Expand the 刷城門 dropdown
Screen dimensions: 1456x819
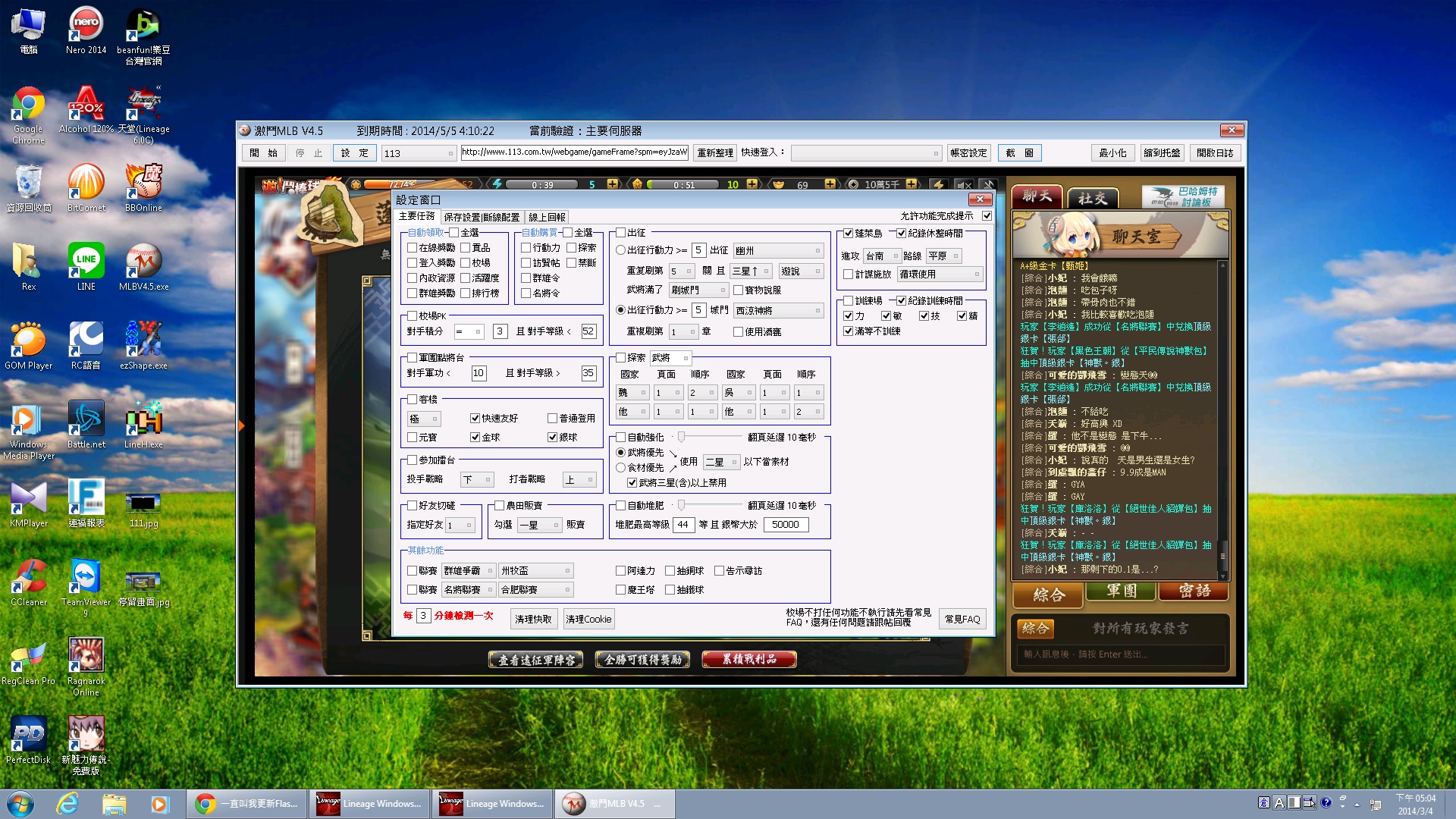click(x=698, y=290)
